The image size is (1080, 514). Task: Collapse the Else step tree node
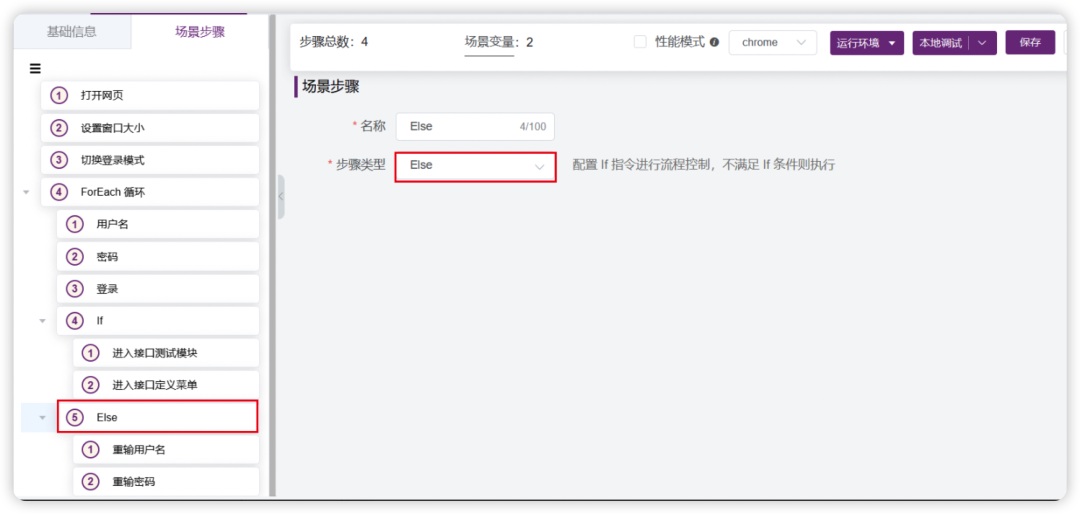(43, 418)
